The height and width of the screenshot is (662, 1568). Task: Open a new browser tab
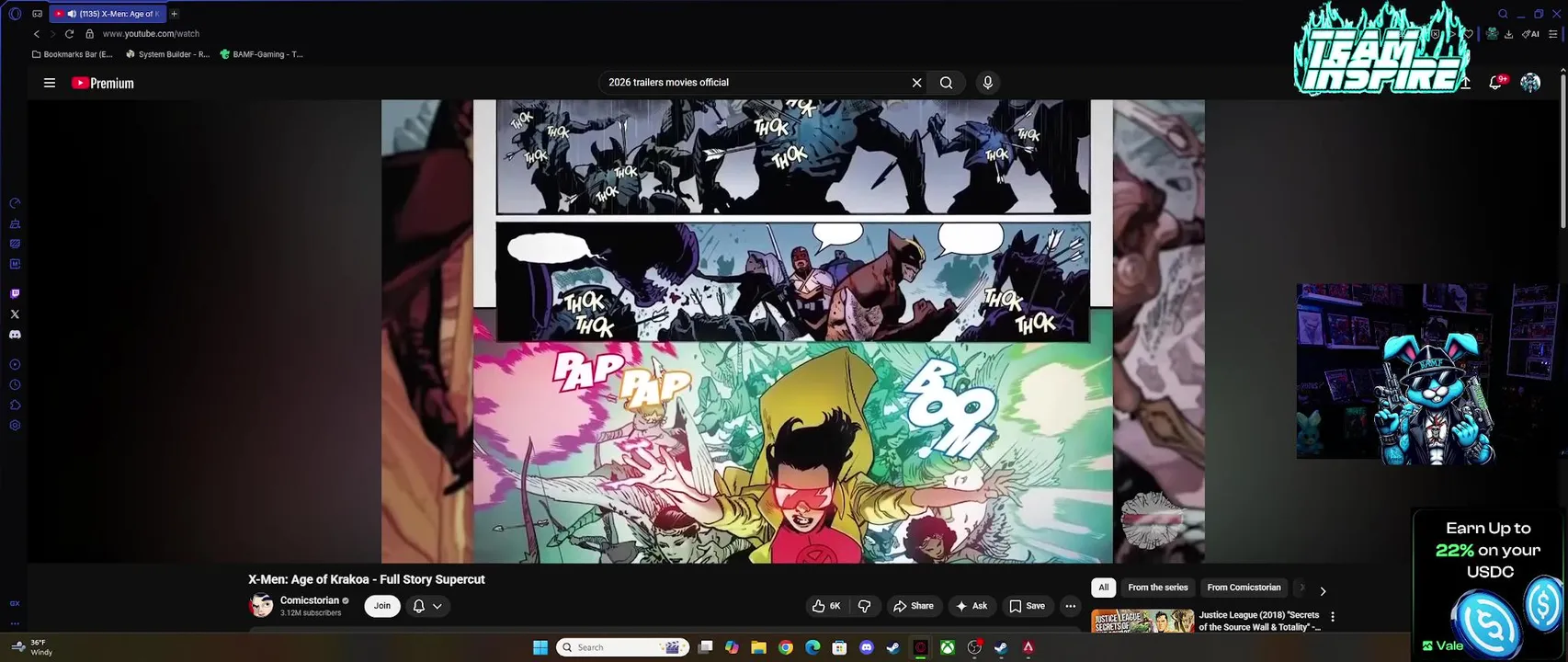point(174,14)
